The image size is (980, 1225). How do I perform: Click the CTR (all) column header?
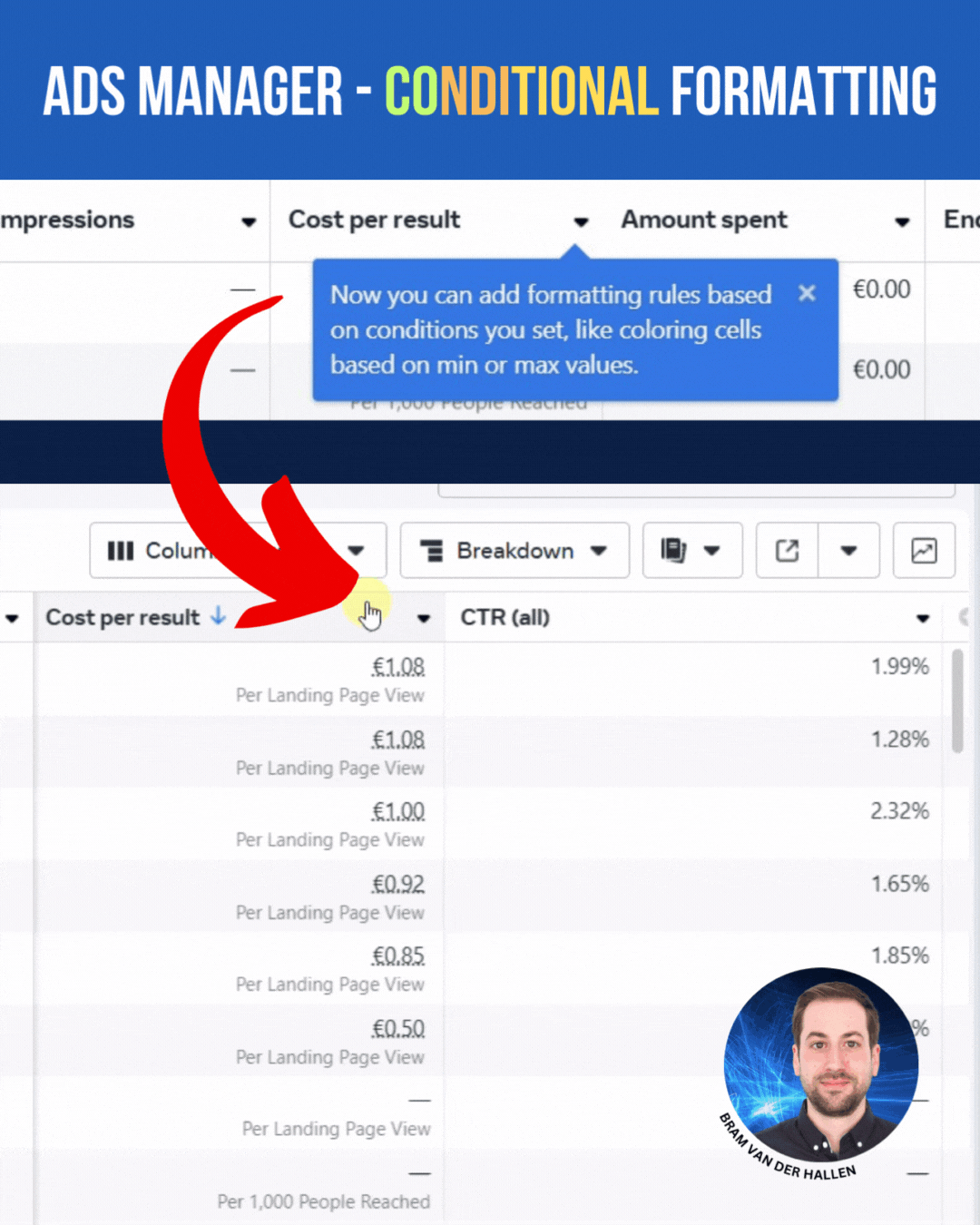505,618
